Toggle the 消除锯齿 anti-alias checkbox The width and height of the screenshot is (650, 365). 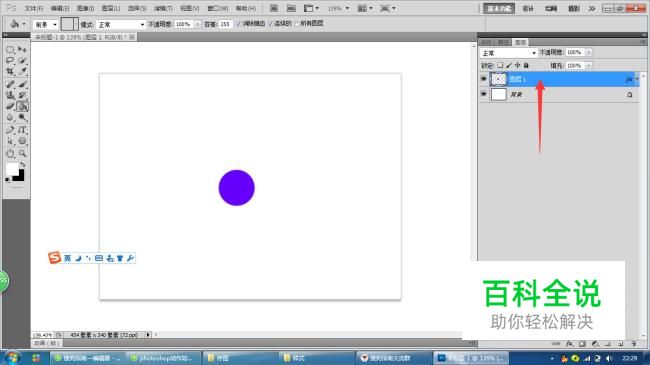[239, 24]
